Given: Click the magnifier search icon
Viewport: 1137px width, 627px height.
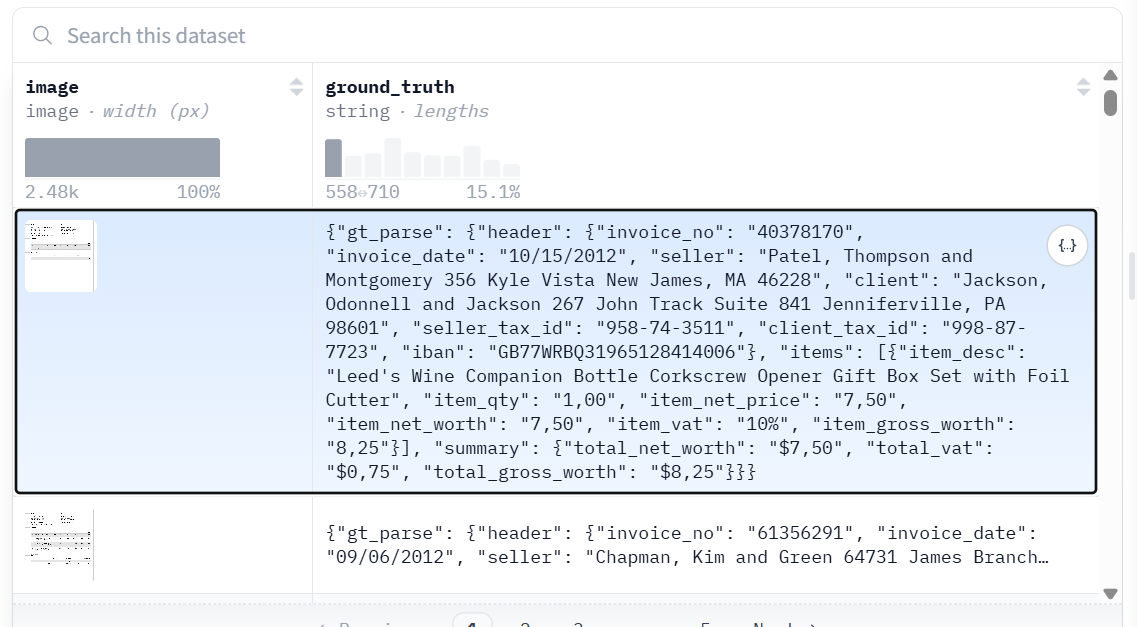Looking at the screenshot, I should pyautogui.click(x=42, y=36).
